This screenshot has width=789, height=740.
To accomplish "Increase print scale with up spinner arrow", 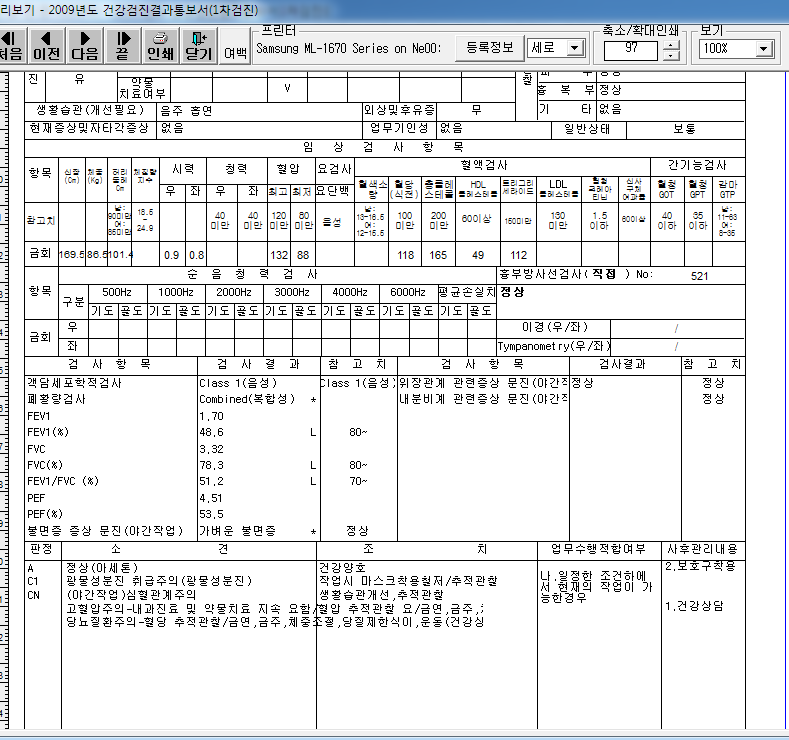I will (671, 44).
